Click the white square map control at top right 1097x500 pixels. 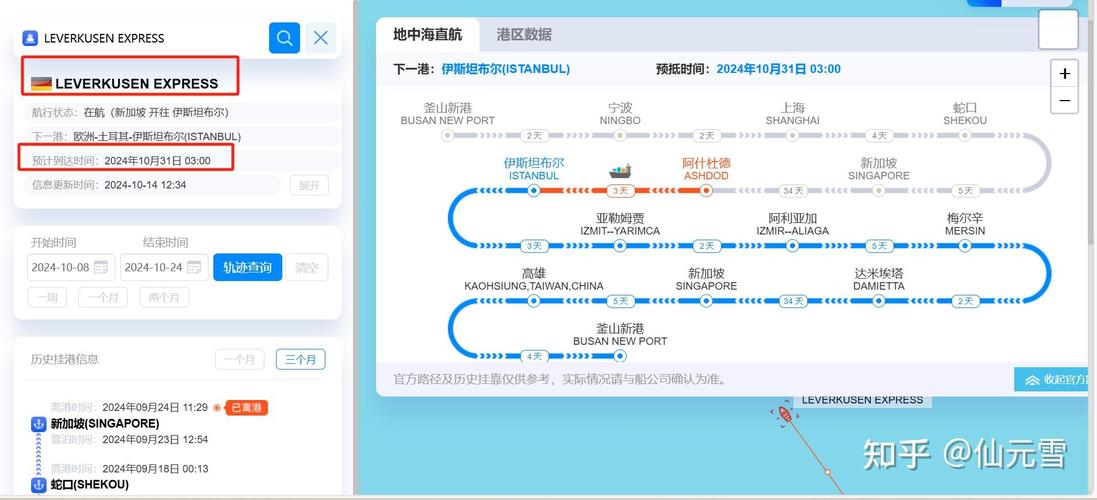pyautogui.click(x=1057, y=29)
